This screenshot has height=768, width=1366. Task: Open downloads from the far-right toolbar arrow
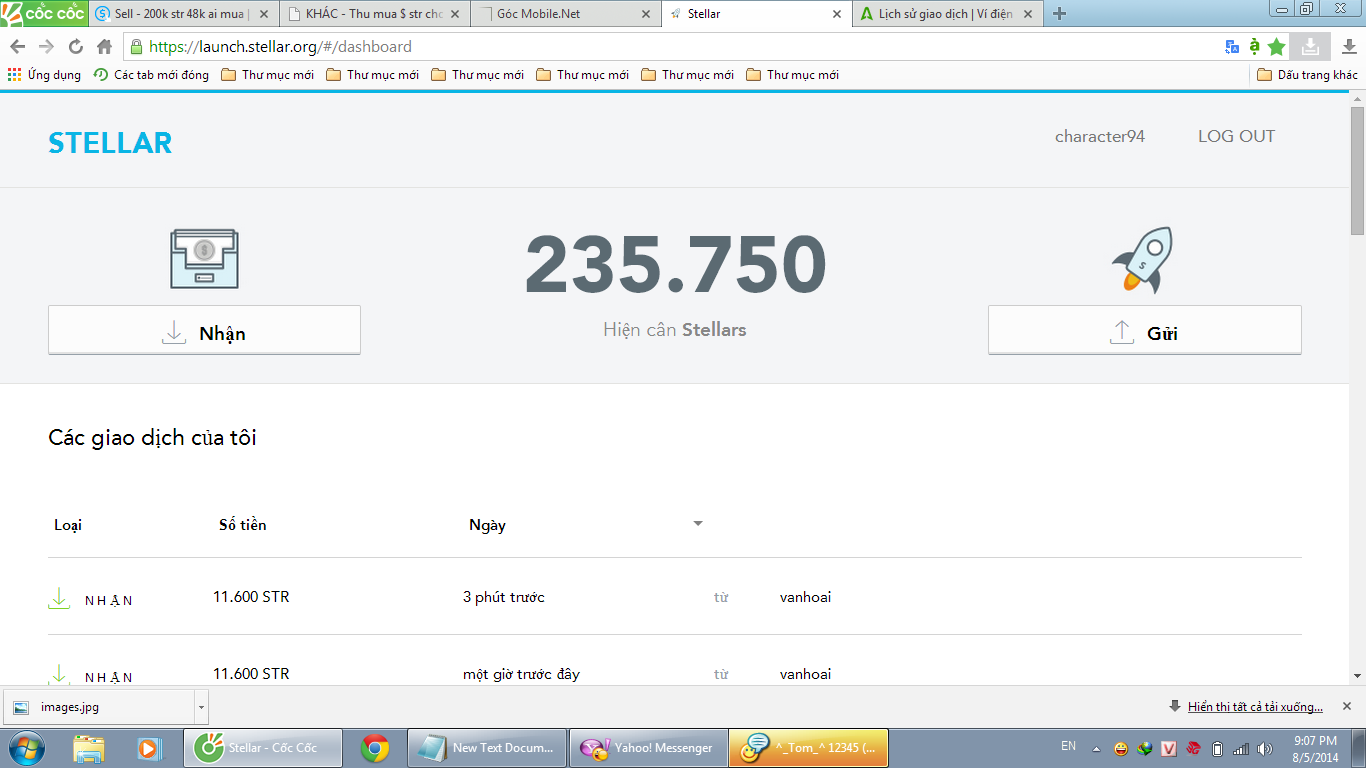pos(1348,46)
